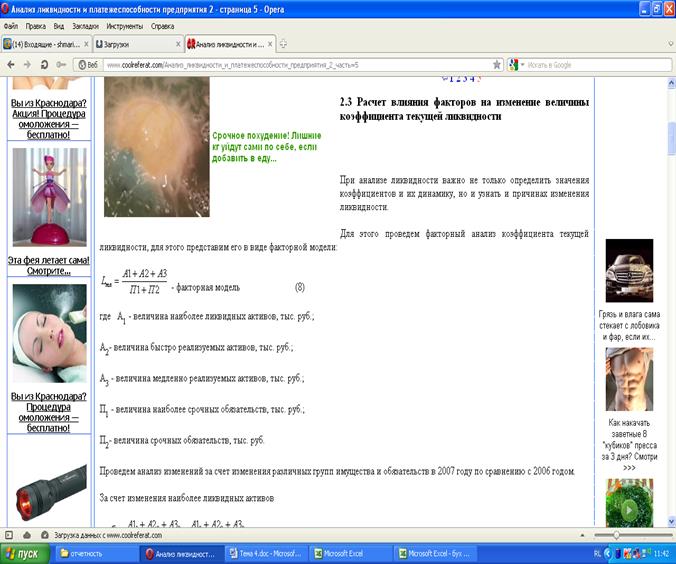
Task: Click the section 2.3 heading text
Action: tap(464, 109)
